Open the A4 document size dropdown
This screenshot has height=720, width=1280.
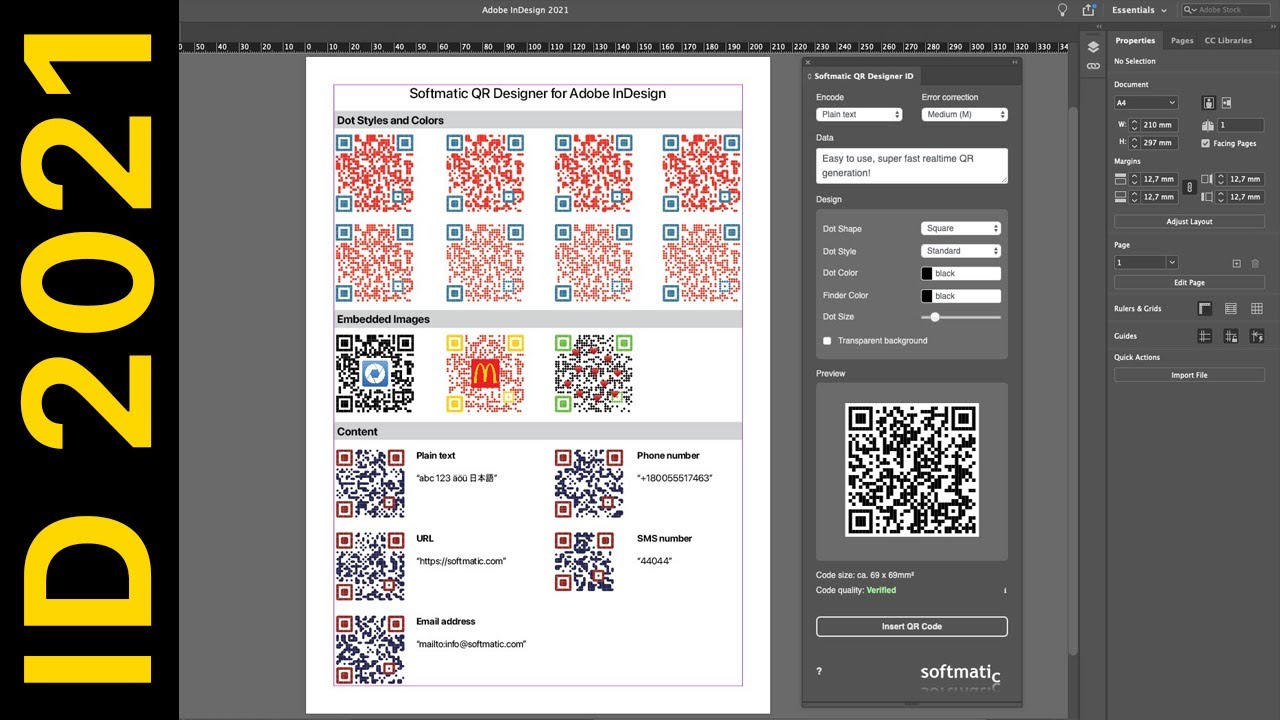click(1146, 103)
